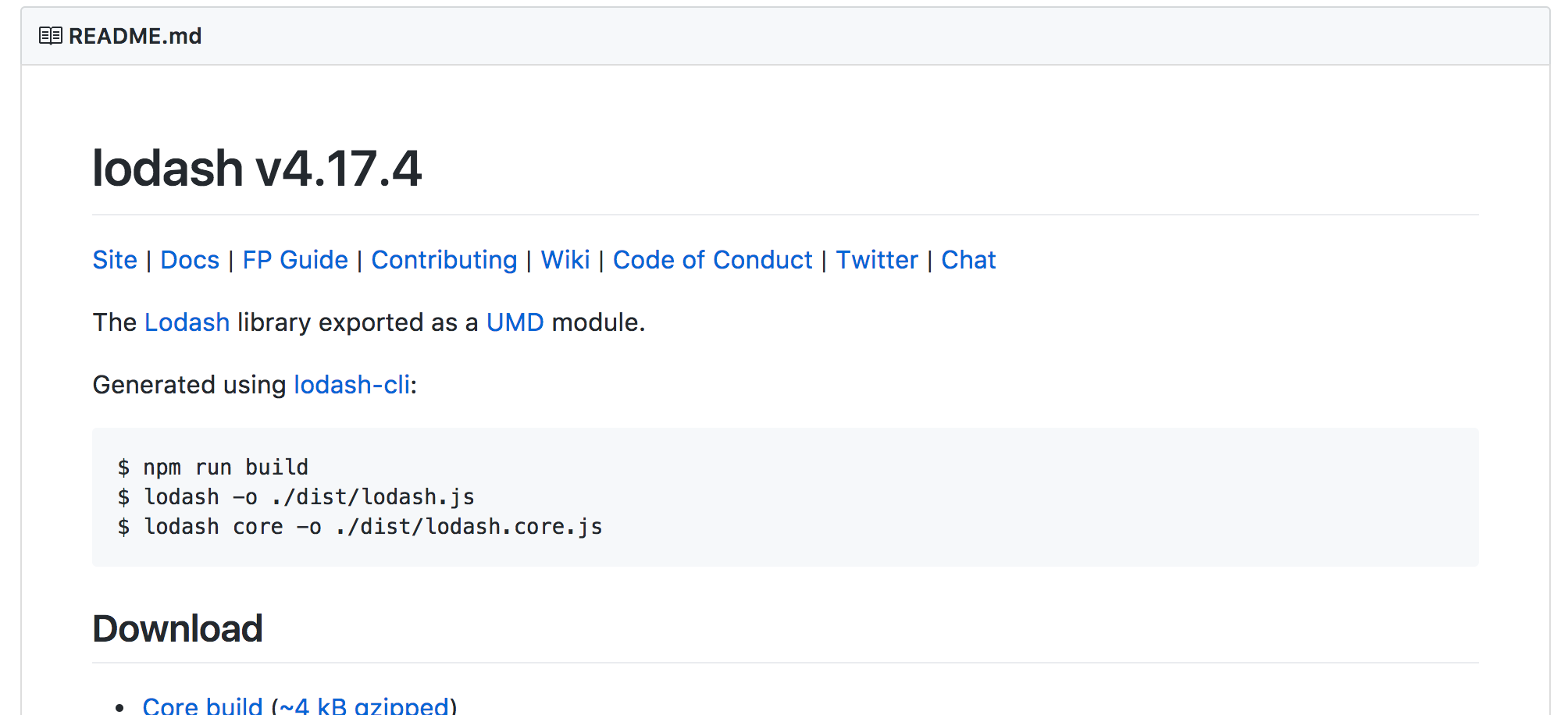1568x715 pixels.
Task: Open the FP Guide link
Action: point(295,260)
